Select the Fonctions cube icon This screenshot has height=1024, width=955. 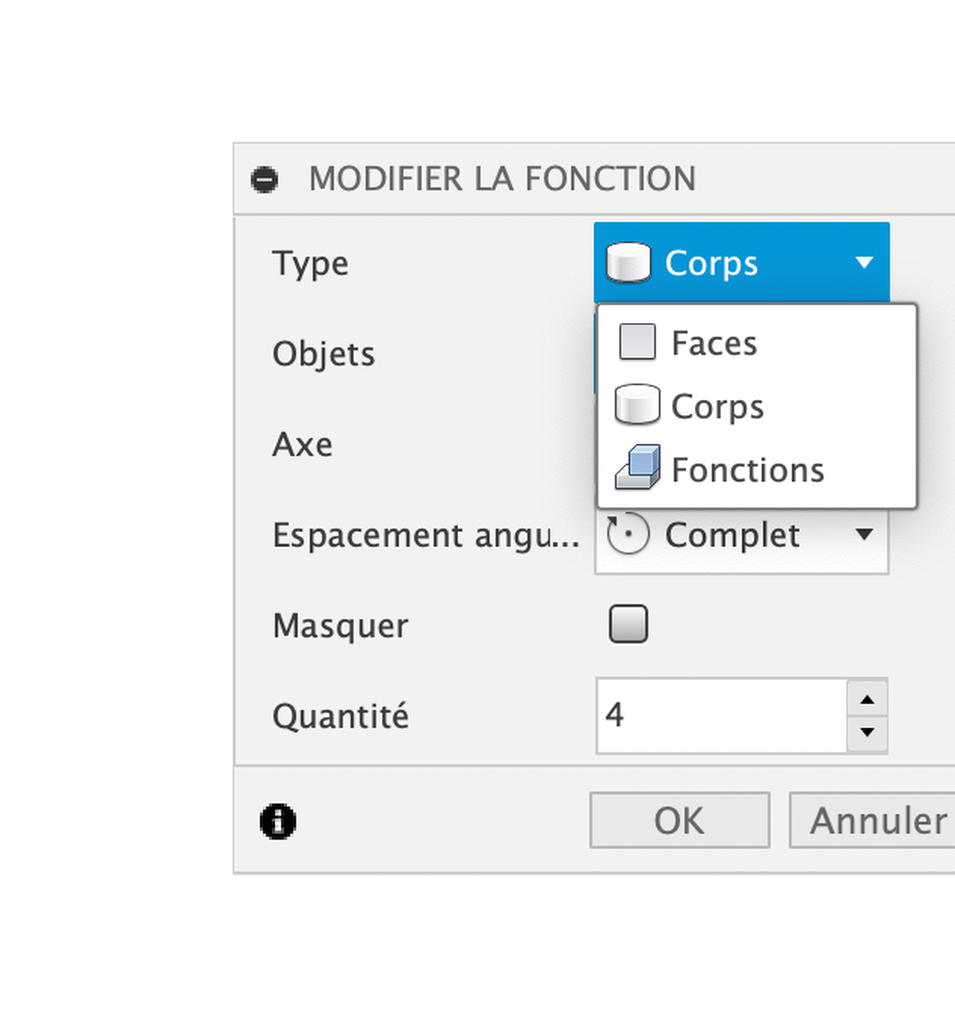click(x=638, y=468)
